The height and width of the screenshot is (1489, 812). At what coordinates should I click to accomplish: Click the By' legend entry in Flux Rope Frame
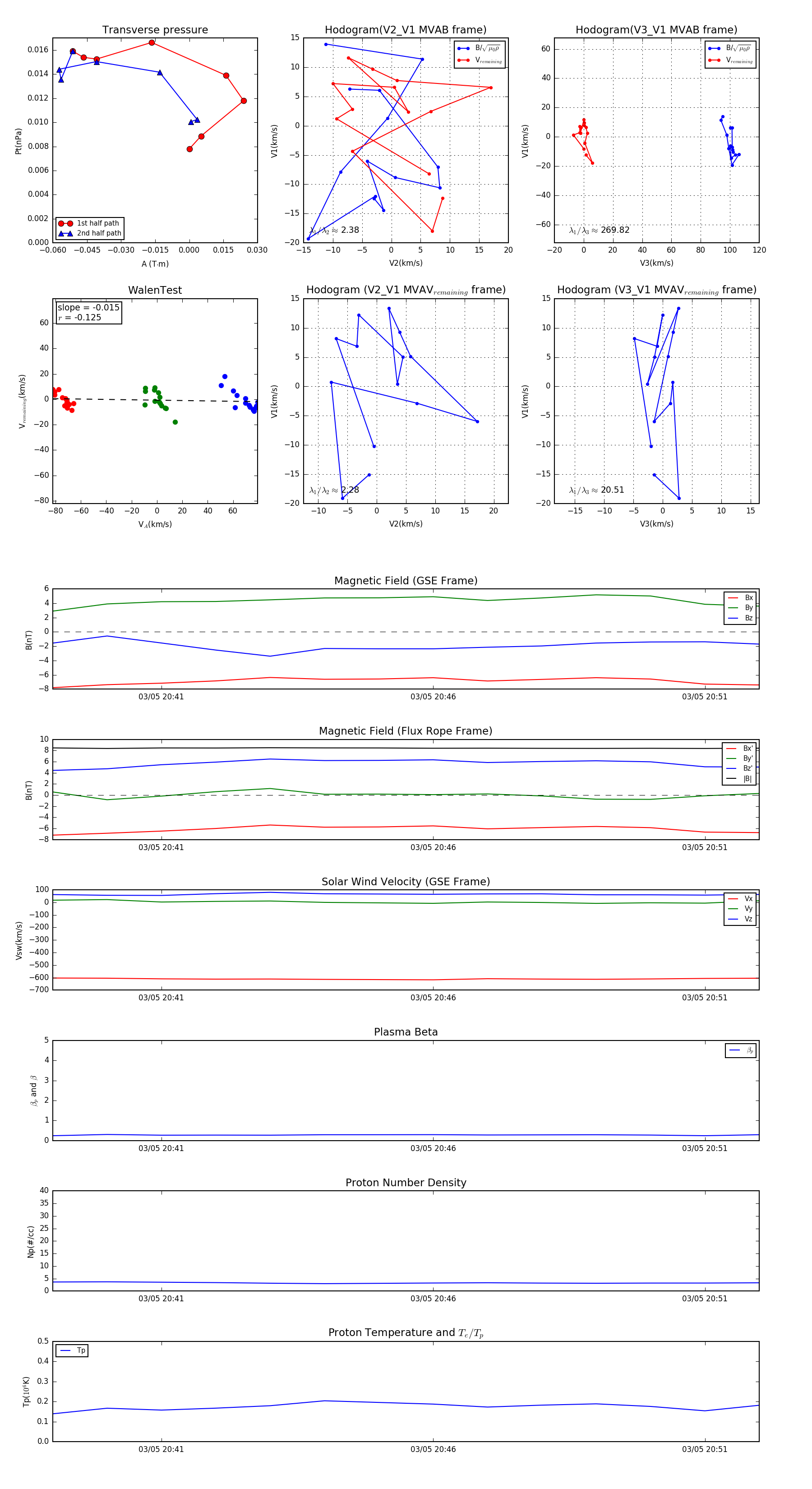coord(740,758)
